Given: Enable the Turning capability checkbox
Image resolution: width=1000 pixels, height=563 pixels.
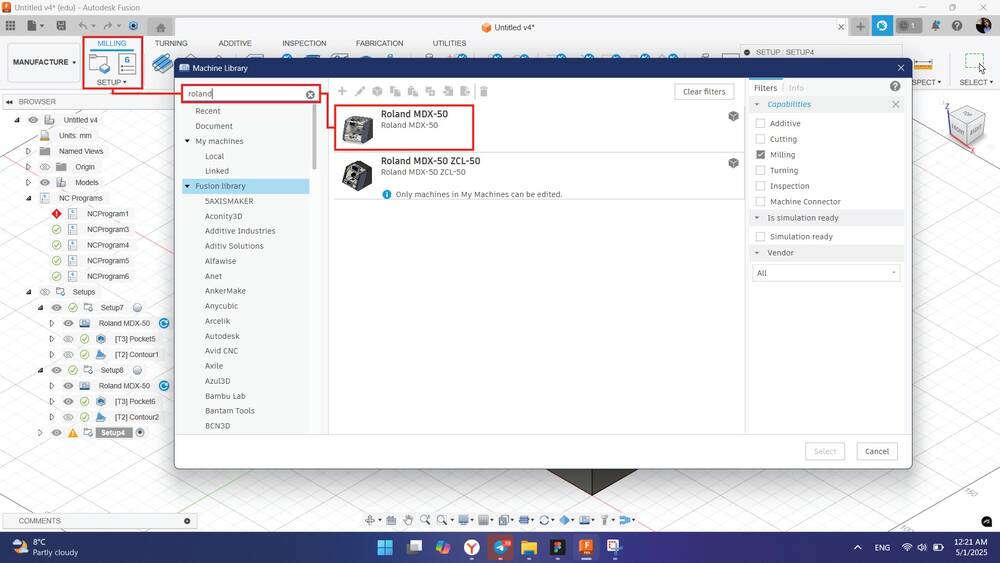Looking at the screenshot, I should pyautogui.click(x=760, y=170).
